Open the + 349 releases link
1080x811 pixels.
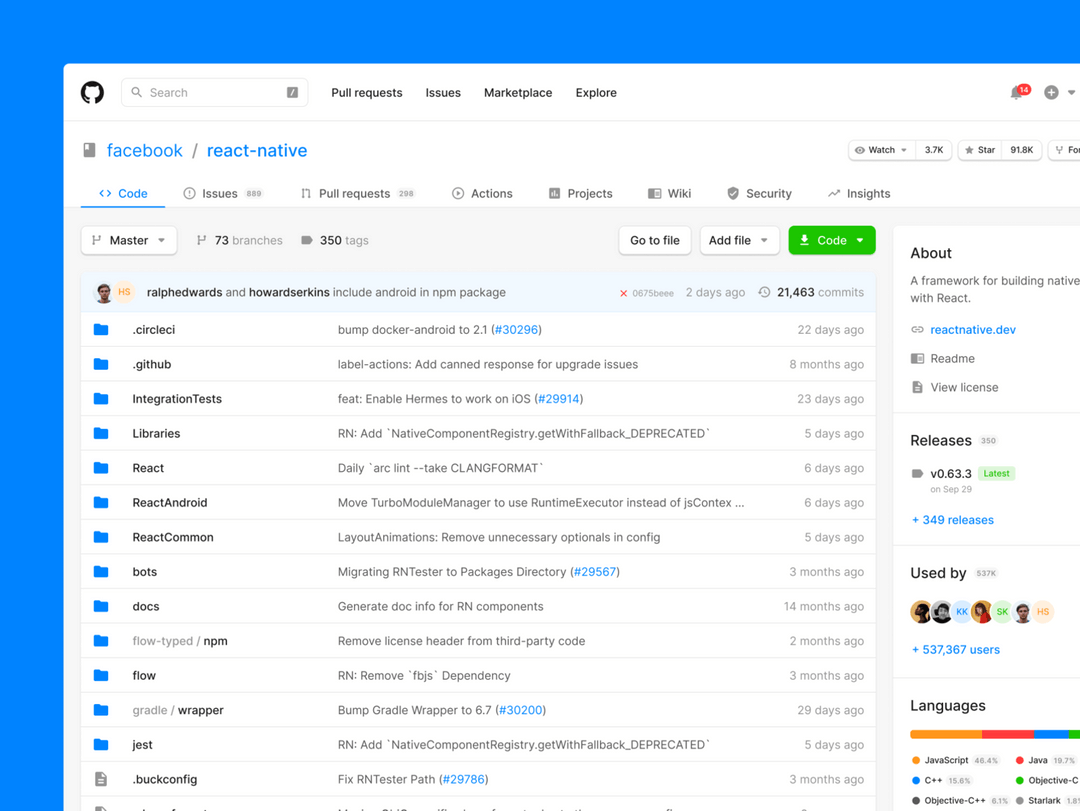point(952,520)
